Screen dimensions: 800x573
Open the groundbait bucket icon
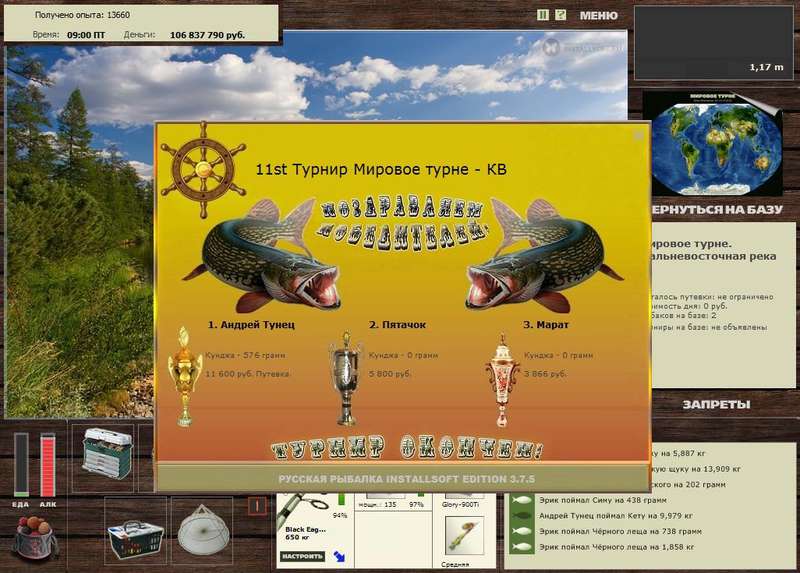point(34,538)
